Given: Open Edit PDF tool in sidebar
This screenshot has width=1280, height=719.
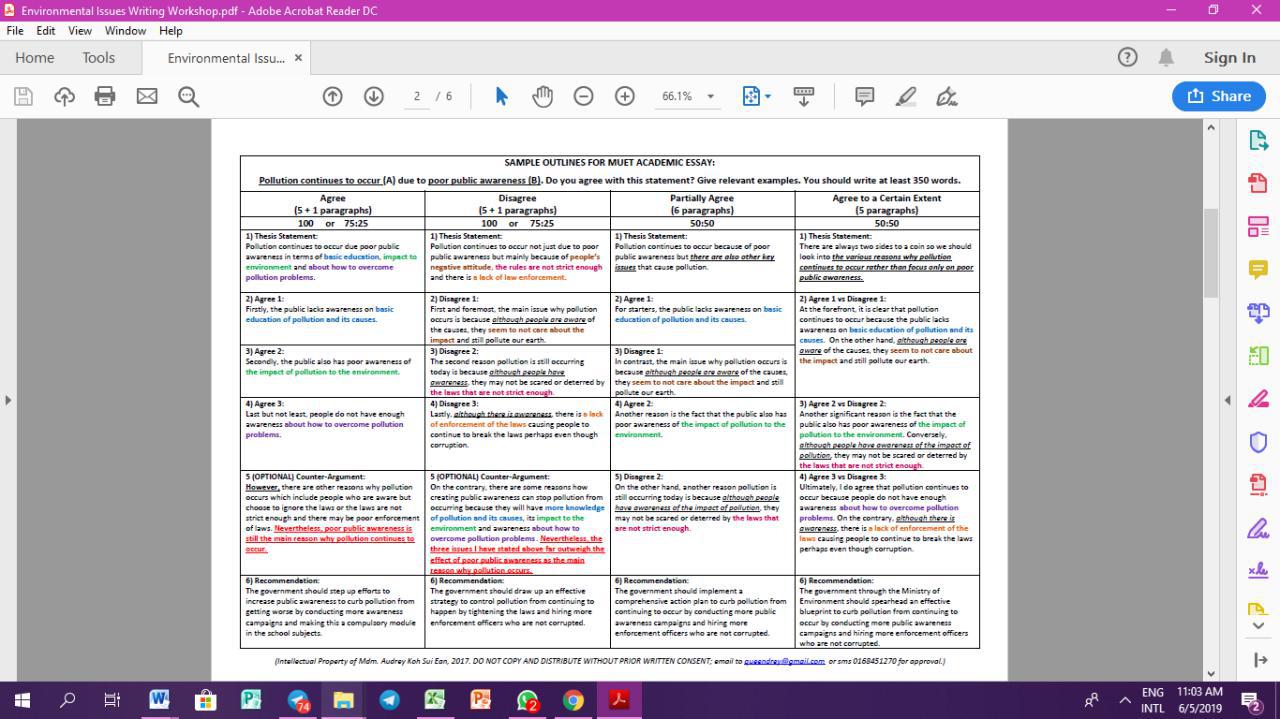Looking at the screenshot, I should click(1258, 226).
